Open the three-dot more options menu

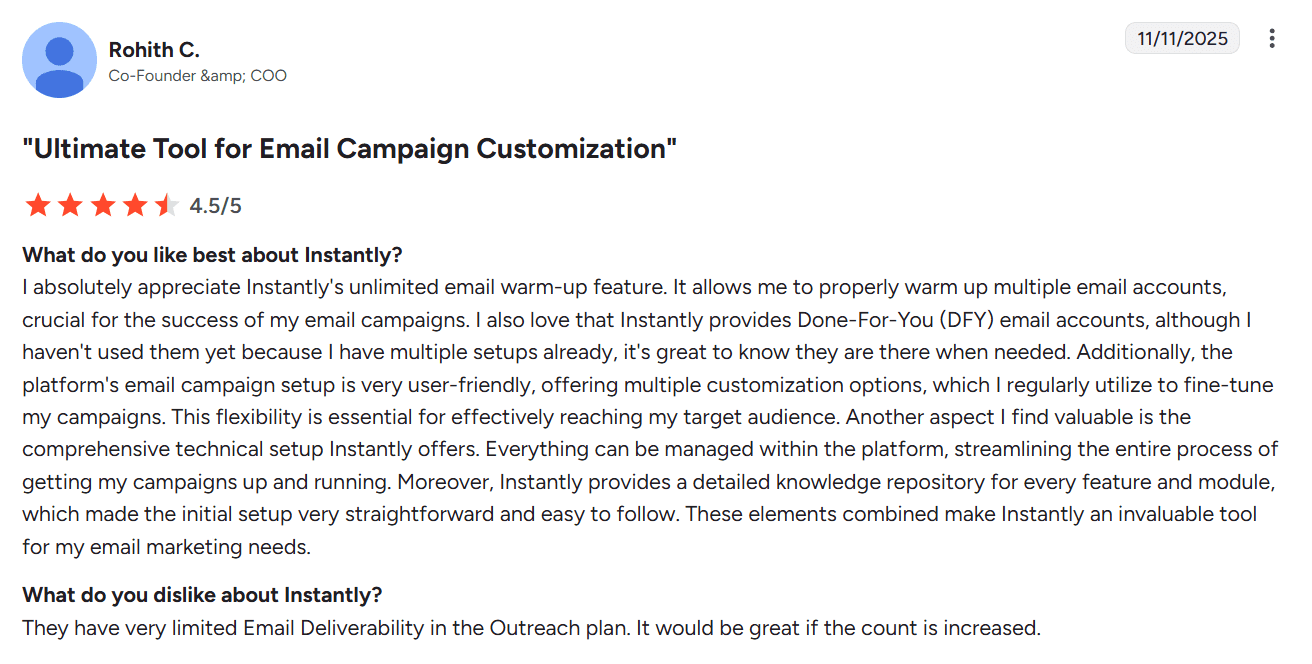[1272, 39]
